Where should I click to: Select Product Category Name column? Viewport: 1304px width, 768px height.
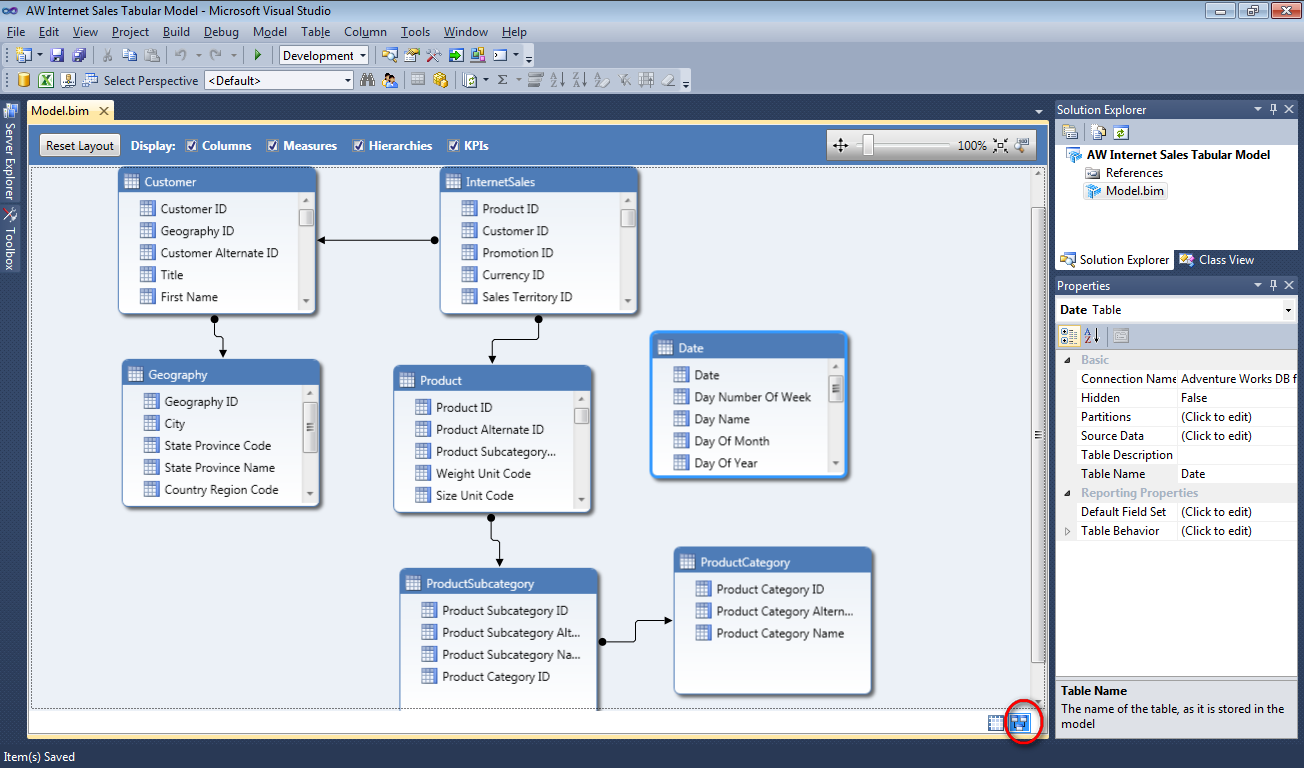[780, 633]
